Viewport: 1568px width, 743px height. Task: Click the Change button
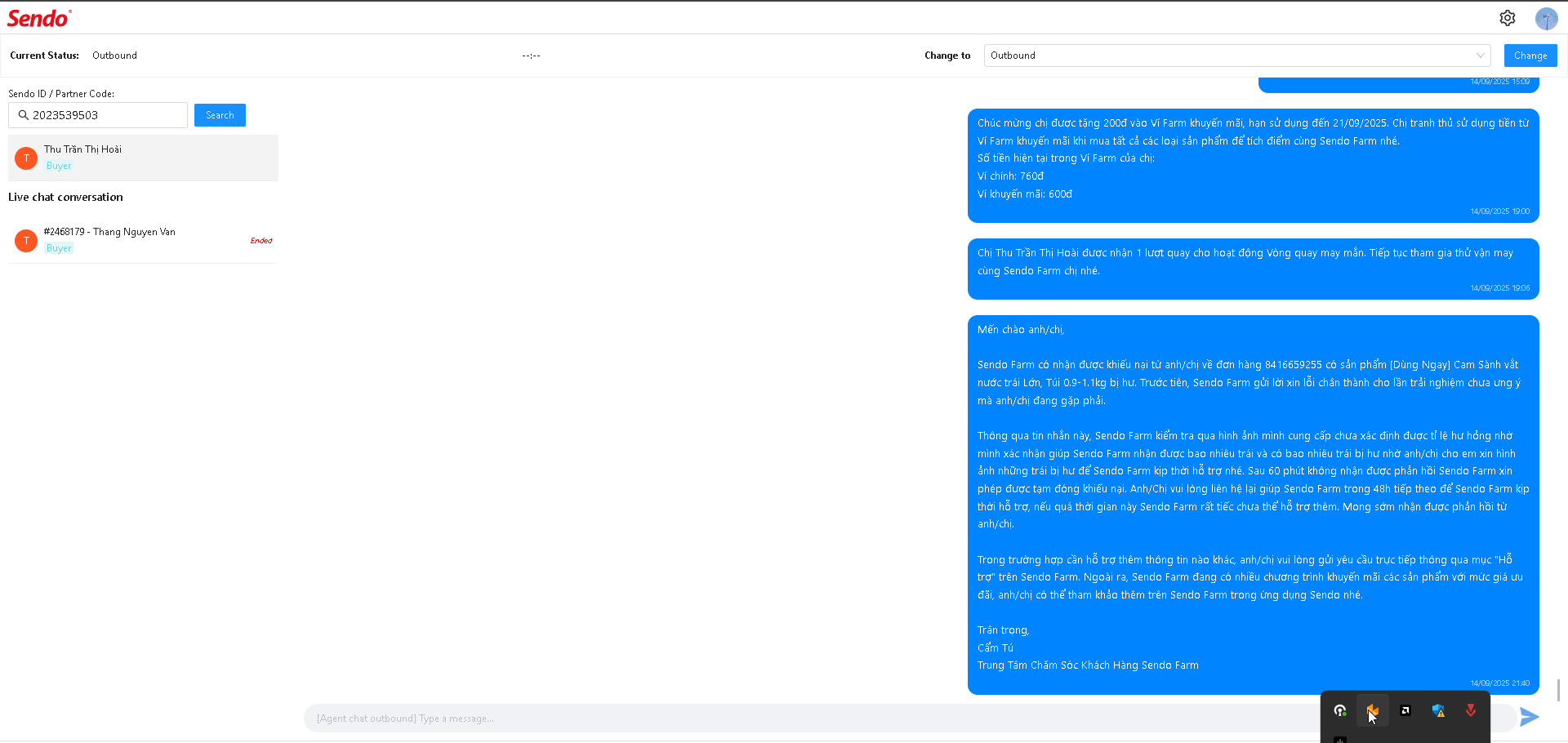click(1530, 56)
